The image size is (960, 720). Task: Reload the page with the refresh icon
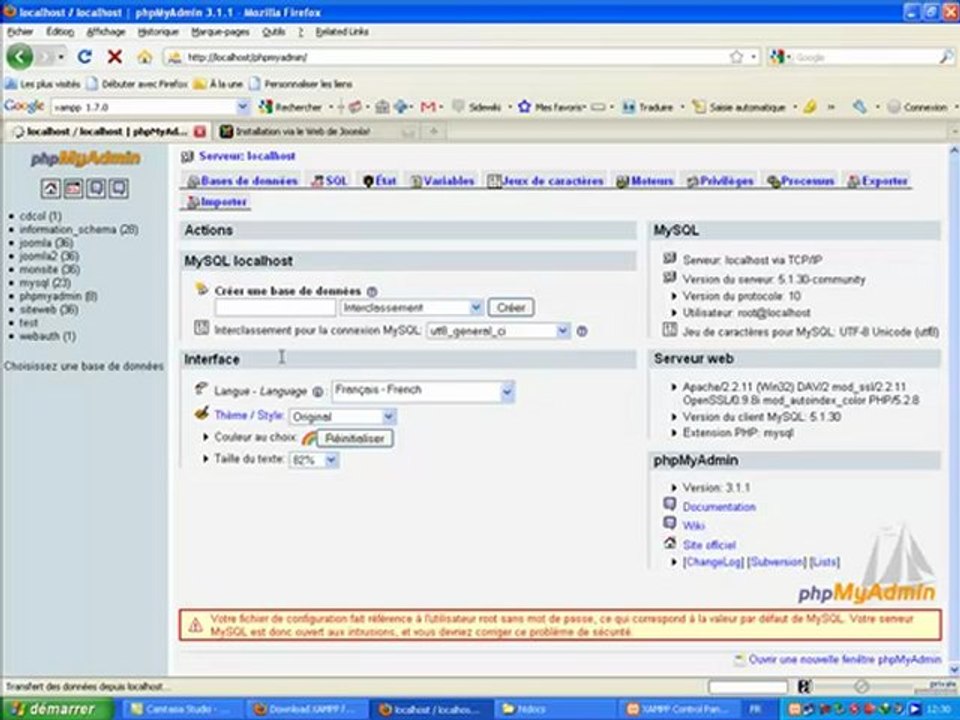84,57
